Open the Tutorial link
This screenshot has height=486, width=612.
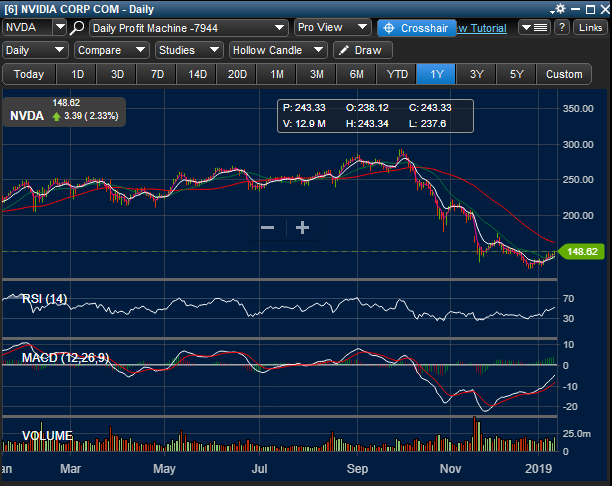click(x=482, y=28)
